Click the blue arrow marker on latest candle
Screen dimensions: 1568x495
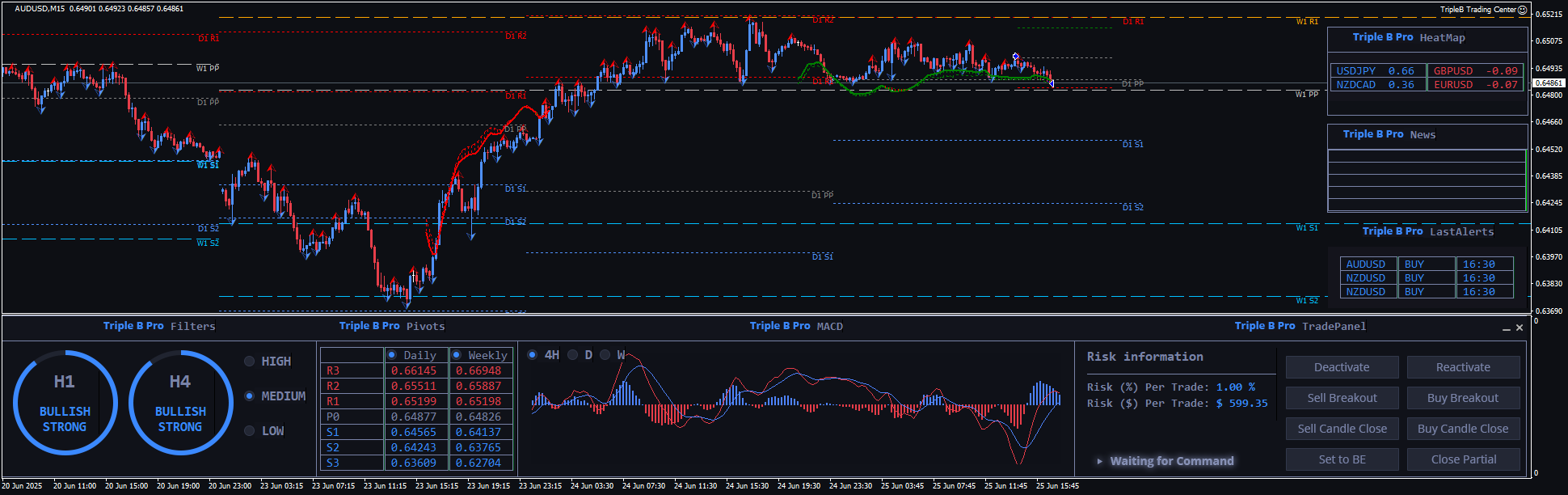coord(1051,83)
